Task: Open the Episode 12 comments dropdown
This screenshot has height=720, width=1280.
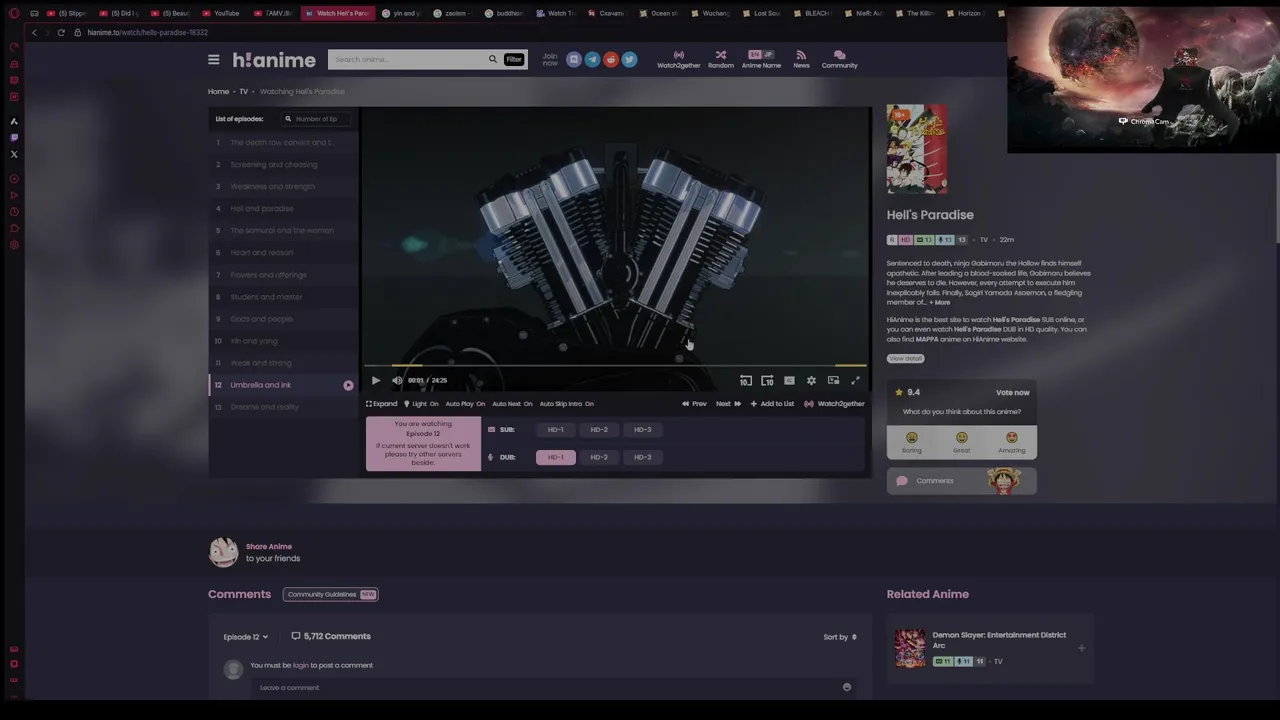Action: coord(246,637)
